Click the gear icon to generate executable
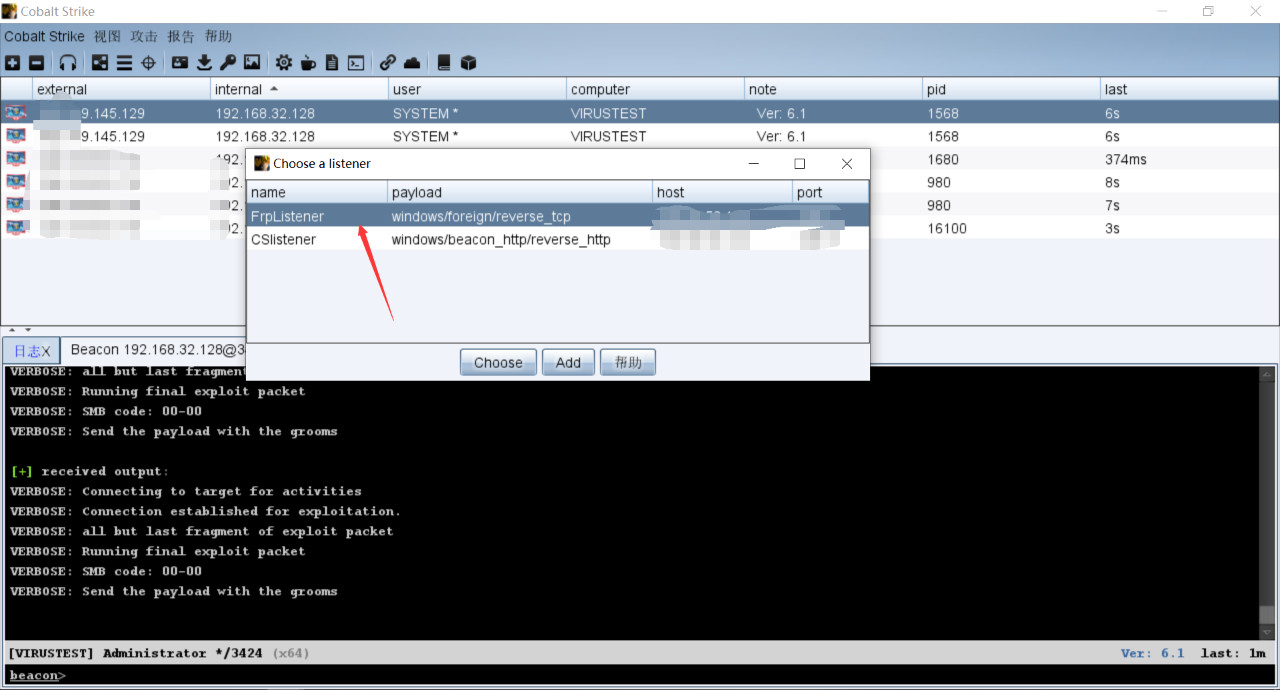This screenshot has height=690, width=1280. click(x=284, y=62)
